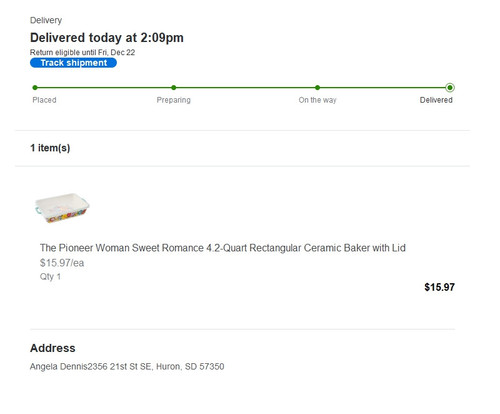Screen dimensions: 500x414
Task: Select the On the way step dot
Action: [x=317, y=88]
